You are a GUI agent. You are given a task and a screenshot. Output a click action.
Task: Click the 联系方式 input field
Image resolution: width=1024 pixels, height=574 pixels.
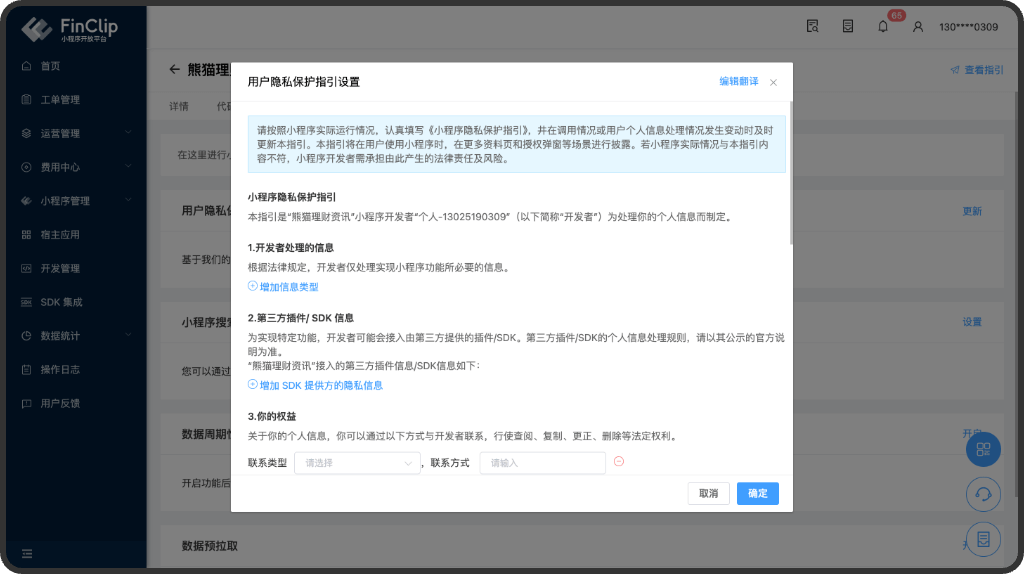(542, 463)
